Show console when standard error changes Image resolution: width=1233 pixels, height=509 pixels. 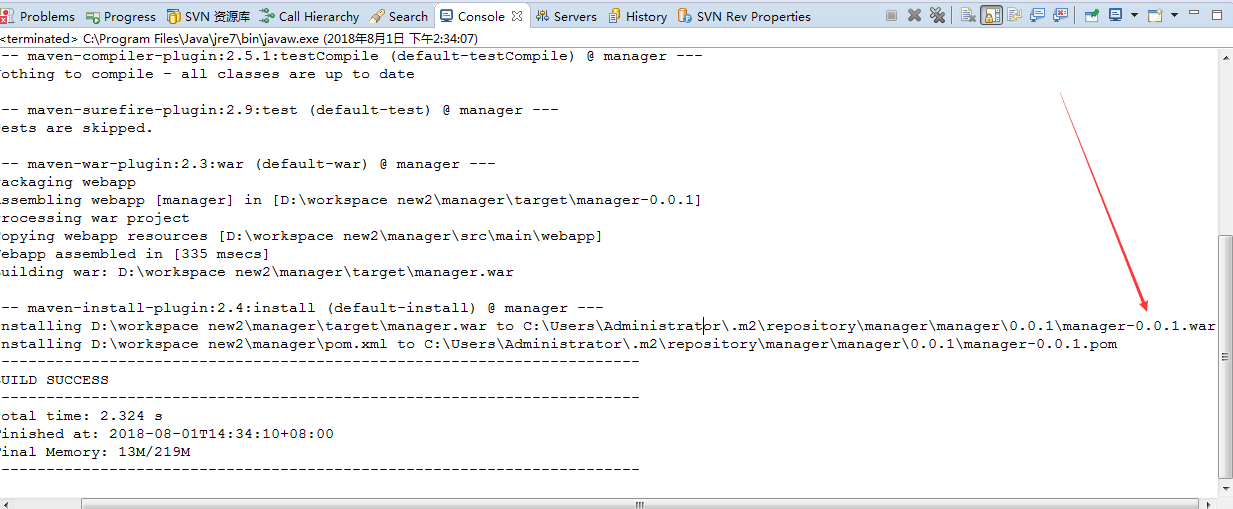pyautogui.click(x=1060, y=16)
